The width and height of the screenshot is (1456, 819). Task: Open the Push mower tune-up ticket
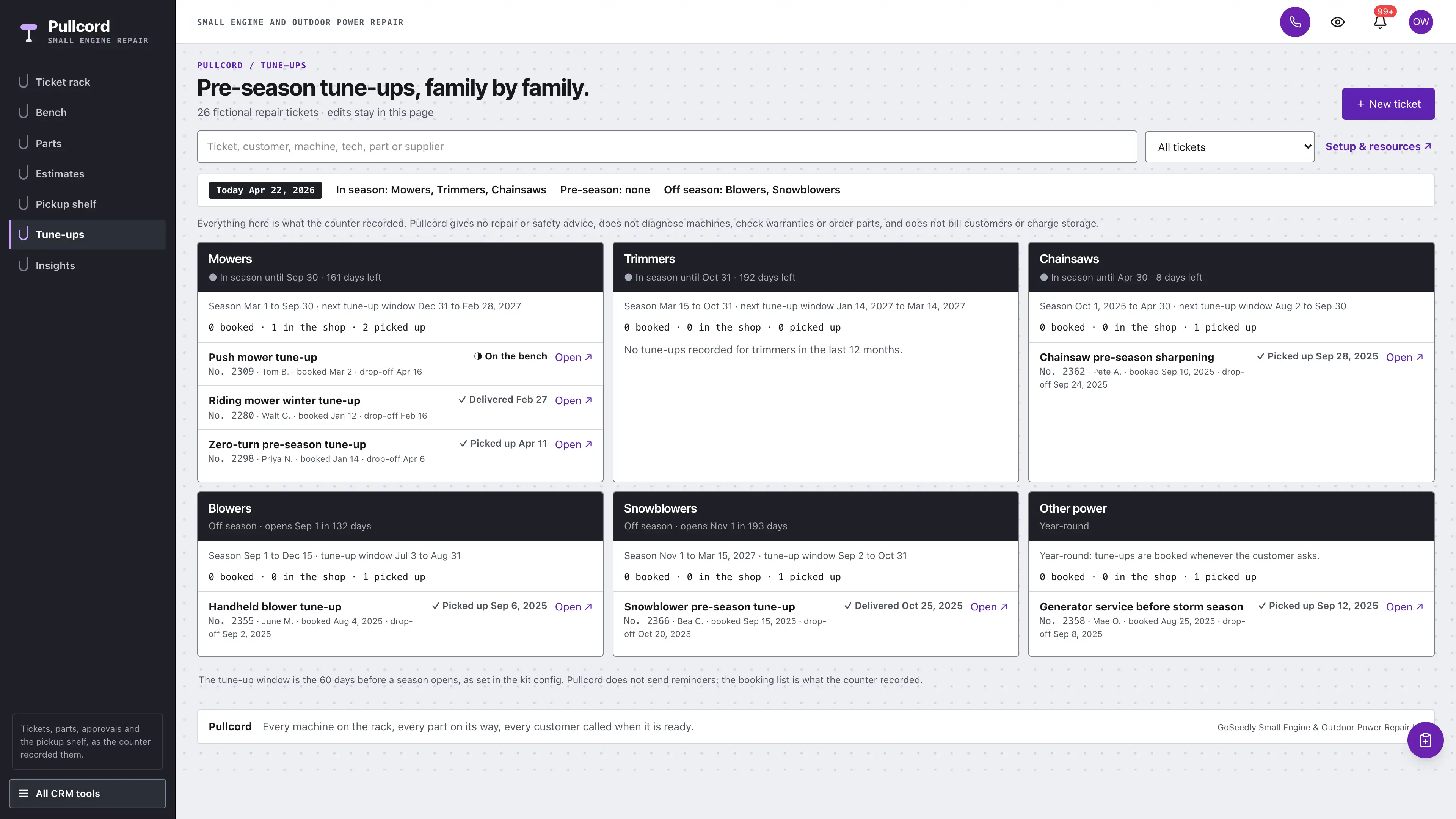point(573,357)
